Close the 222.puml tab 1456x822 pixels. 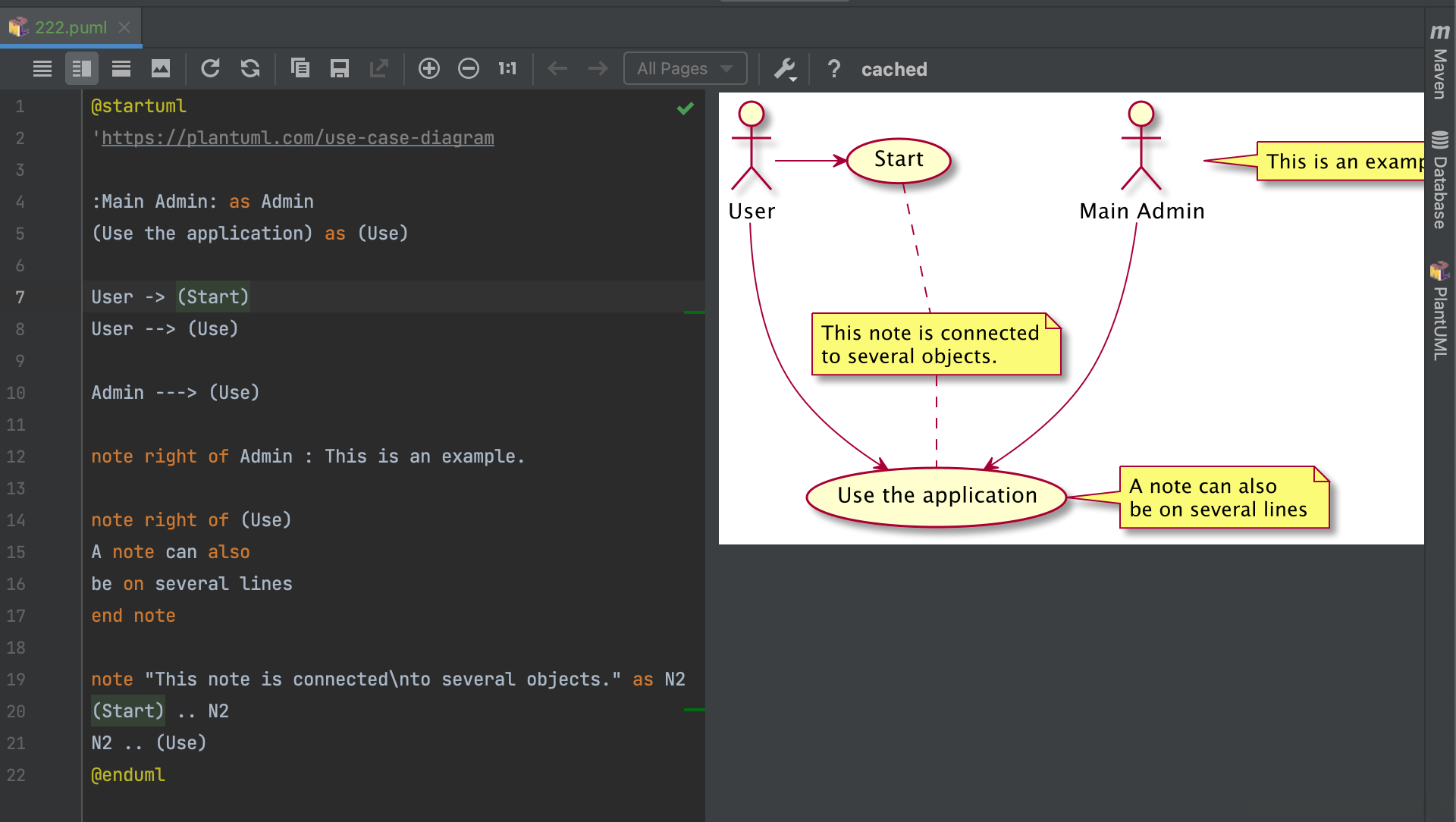125,27
